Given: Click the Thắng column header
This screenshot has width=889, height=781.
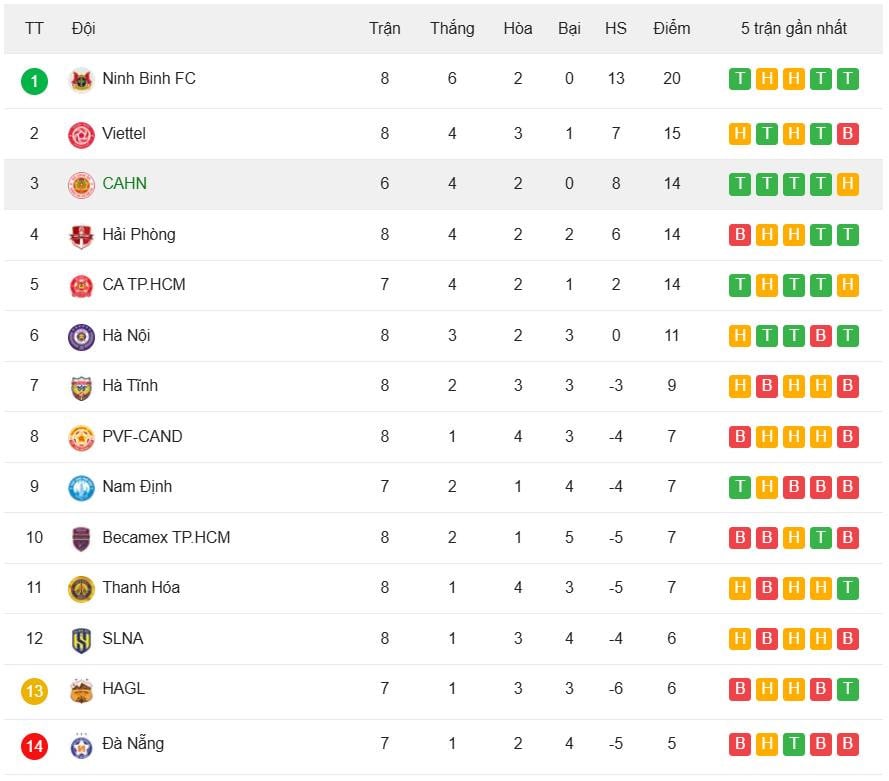Looking at the screenshot, I should click(452, 28).
